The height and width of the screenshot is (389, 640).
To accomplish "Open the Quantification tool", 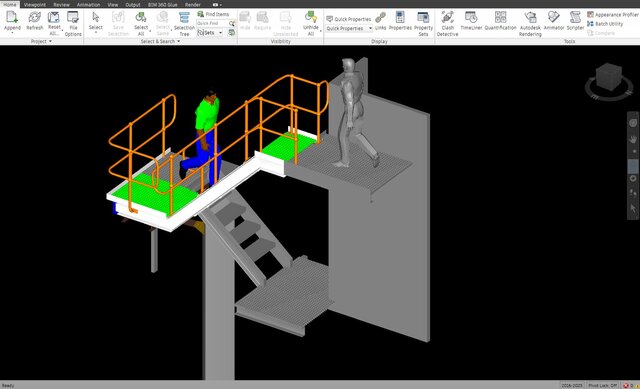I will 500,20.
